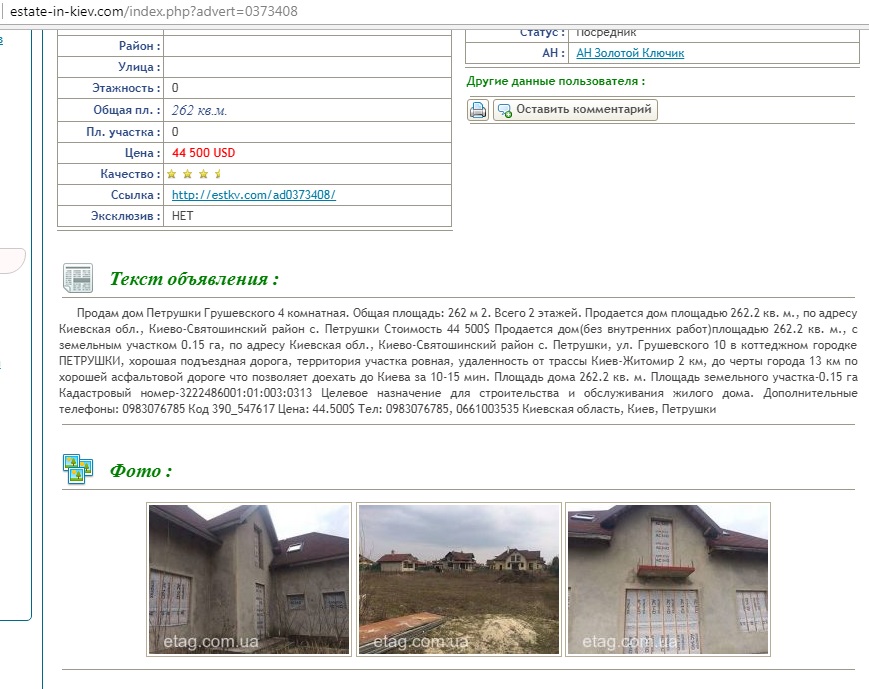869x689 pixels.
Task: Click the pictures icon beside Фото heading
Action: click(x=78, y=469)
